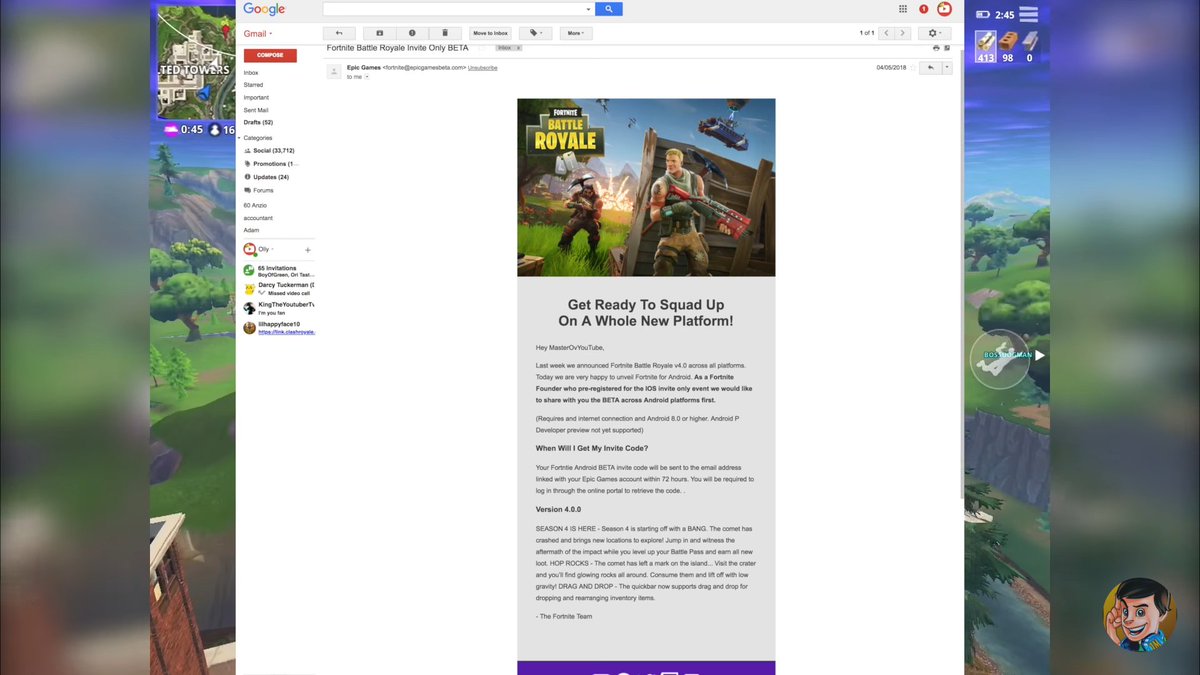1200x675 pixels.
Task: Open the Important folder
Action: pyautogui.click(x=256, y=98)
